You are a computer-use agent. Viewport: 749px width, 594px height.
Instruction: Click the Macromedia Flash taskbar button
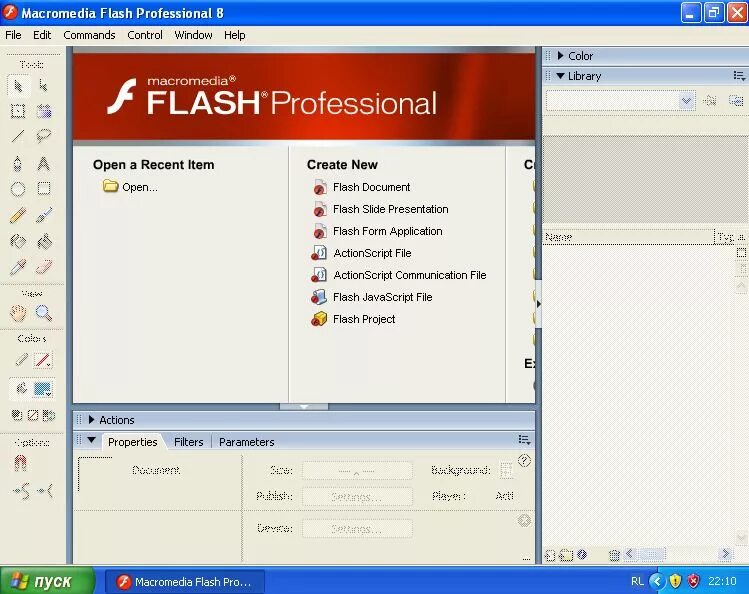pos(185,582)
